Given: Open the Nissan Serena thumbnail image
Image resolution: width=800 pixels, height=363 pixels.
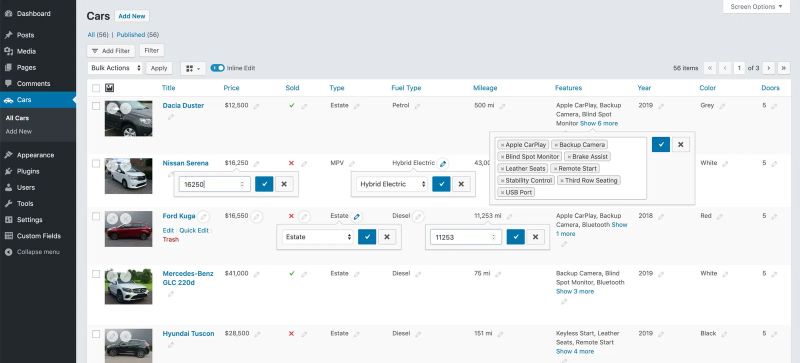Looking at the screenshot, I should coord(129,176).
